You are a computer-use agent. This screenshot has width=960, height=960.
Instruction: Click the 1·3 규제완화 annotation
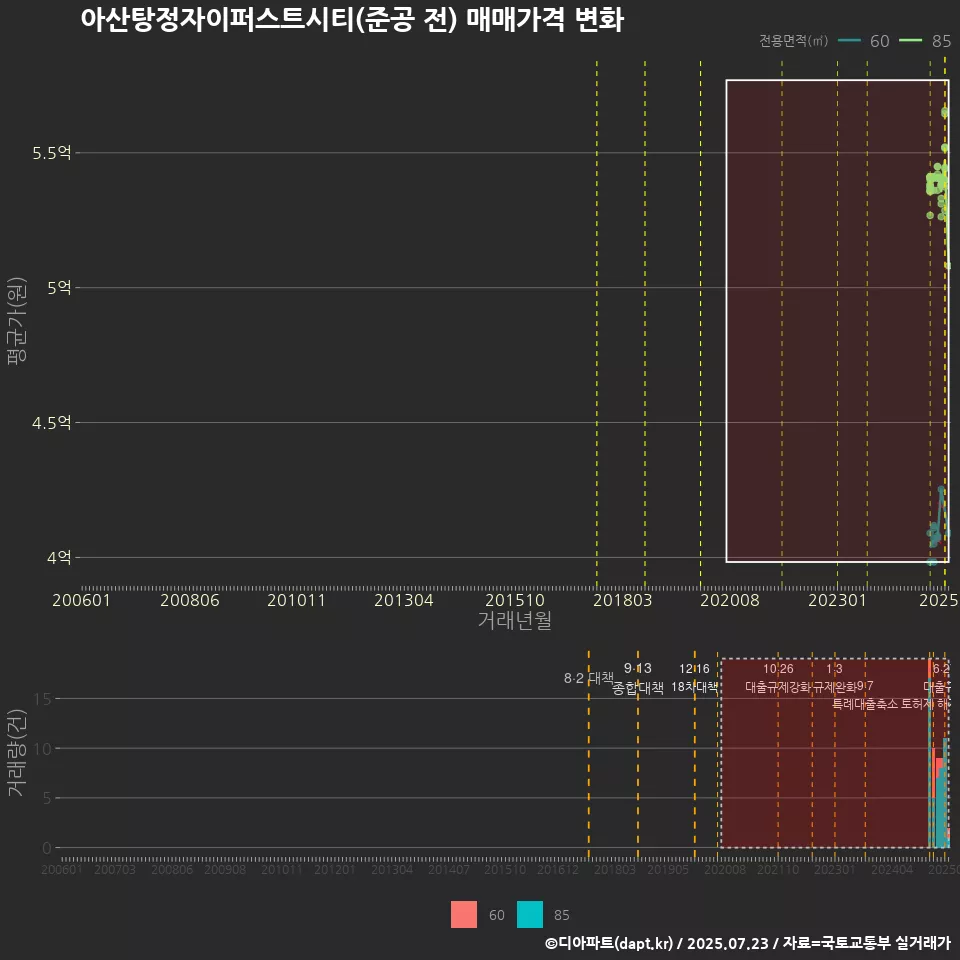coord(834,678)
